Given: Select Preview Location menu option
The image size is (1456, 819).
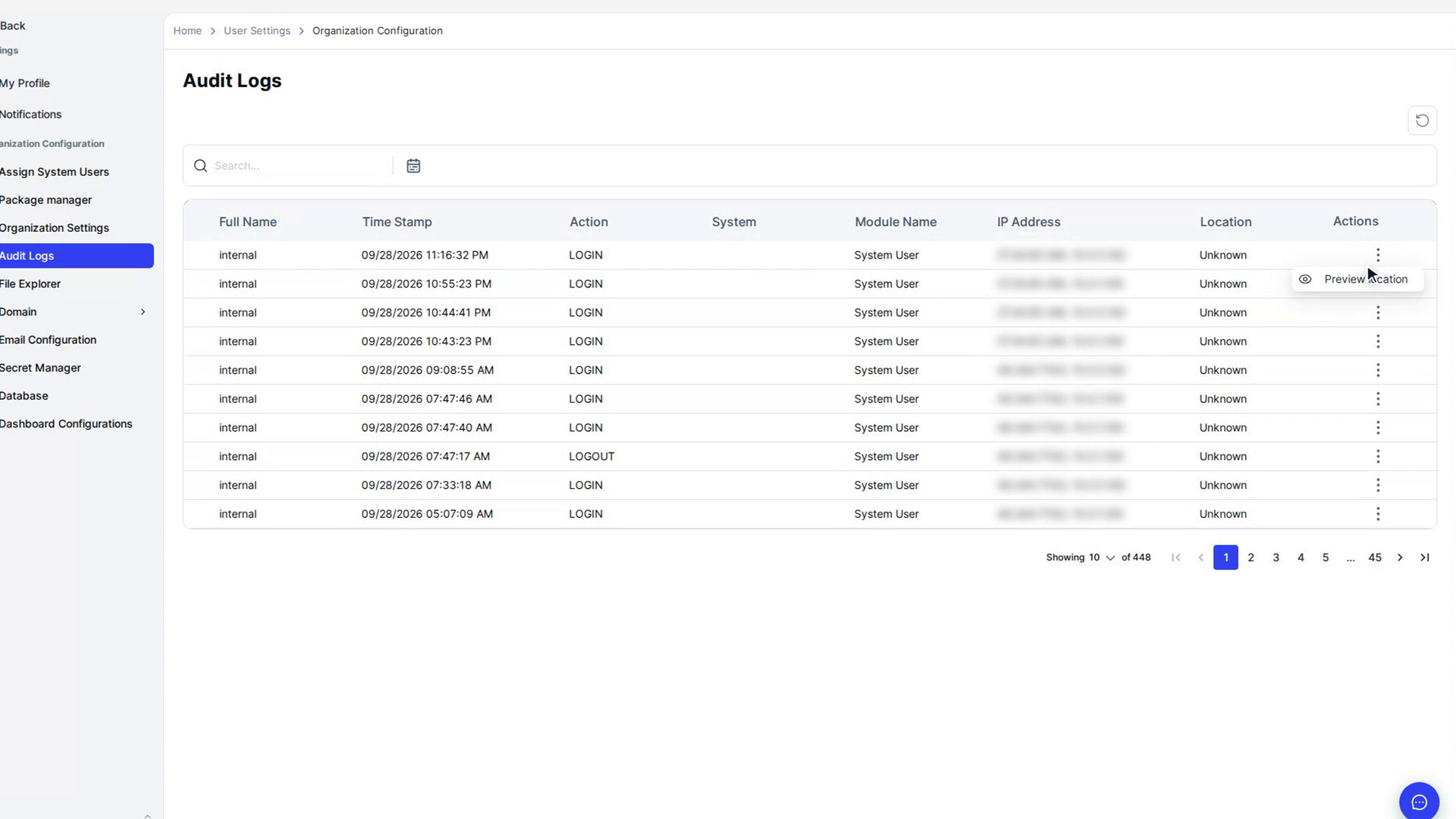Looking at the screenshot, I should pos(1357,279).
